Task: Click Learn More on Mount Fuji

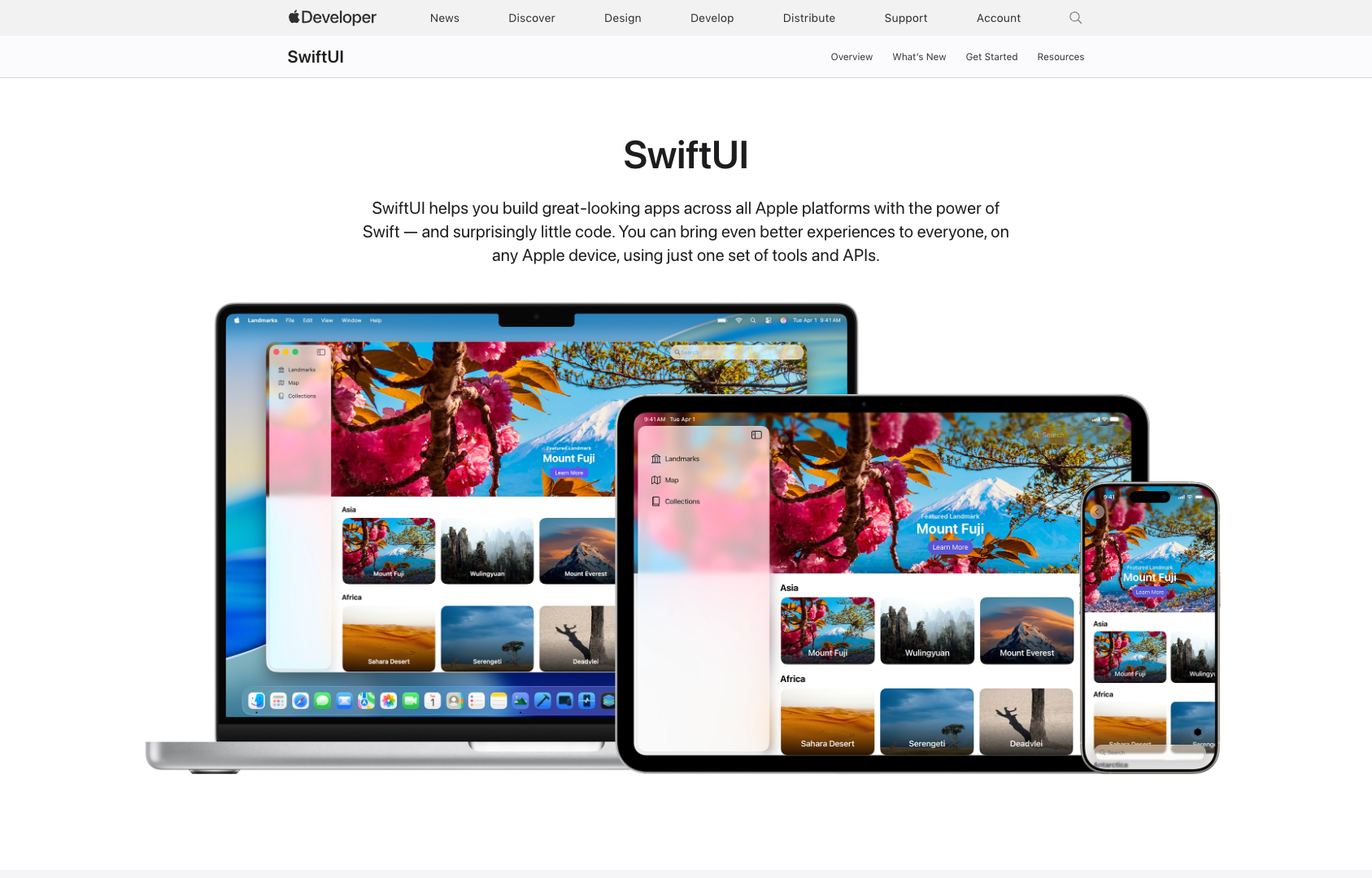Action: coord(568,472)
